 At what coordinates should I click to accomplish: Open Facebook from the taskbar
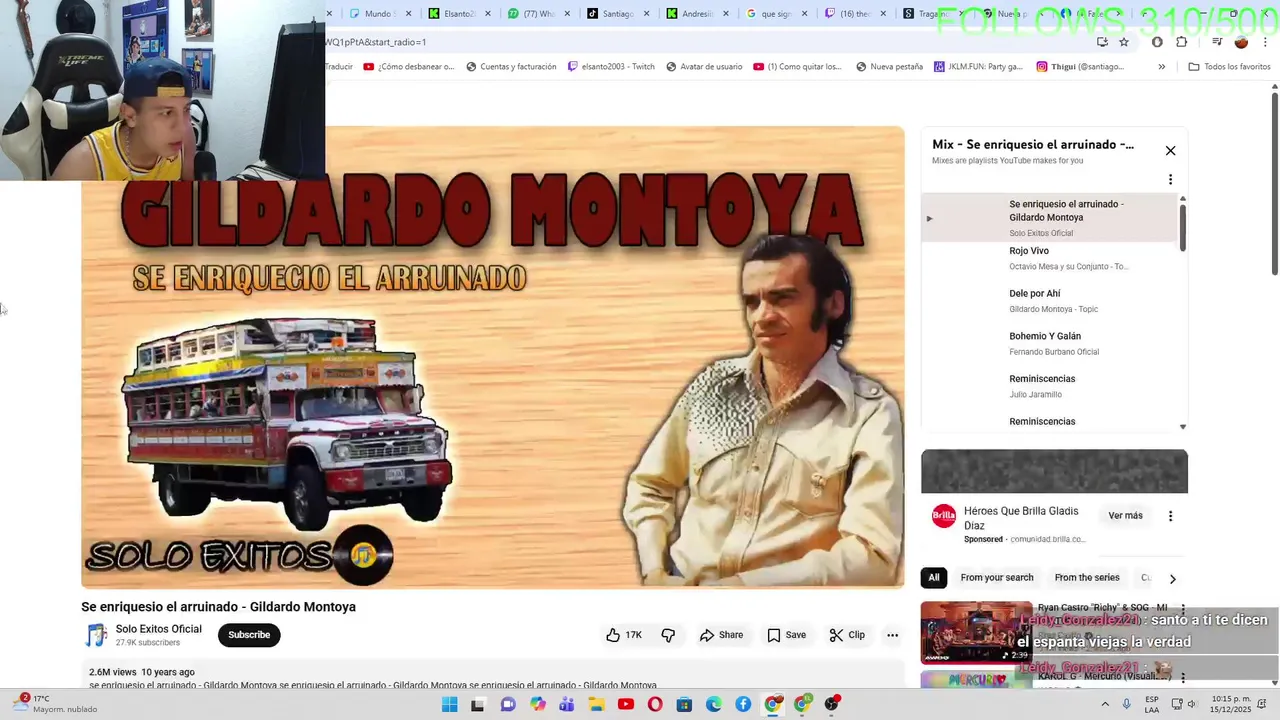click(x=743, y=705)
